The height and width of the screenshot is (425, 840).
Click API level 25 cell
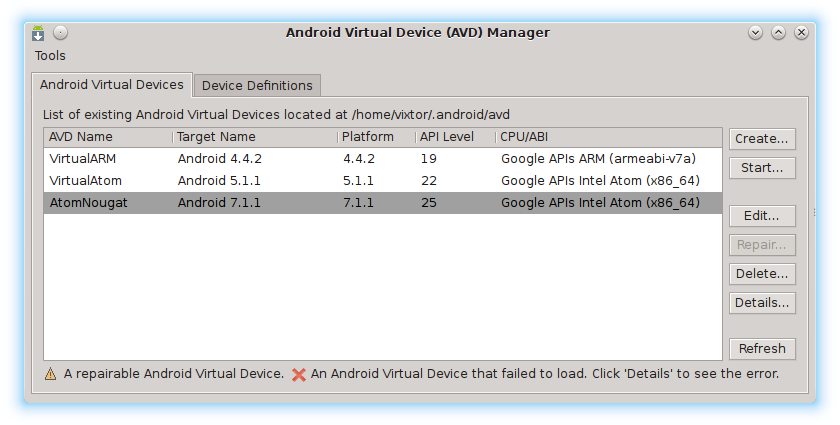coord(429,203)
